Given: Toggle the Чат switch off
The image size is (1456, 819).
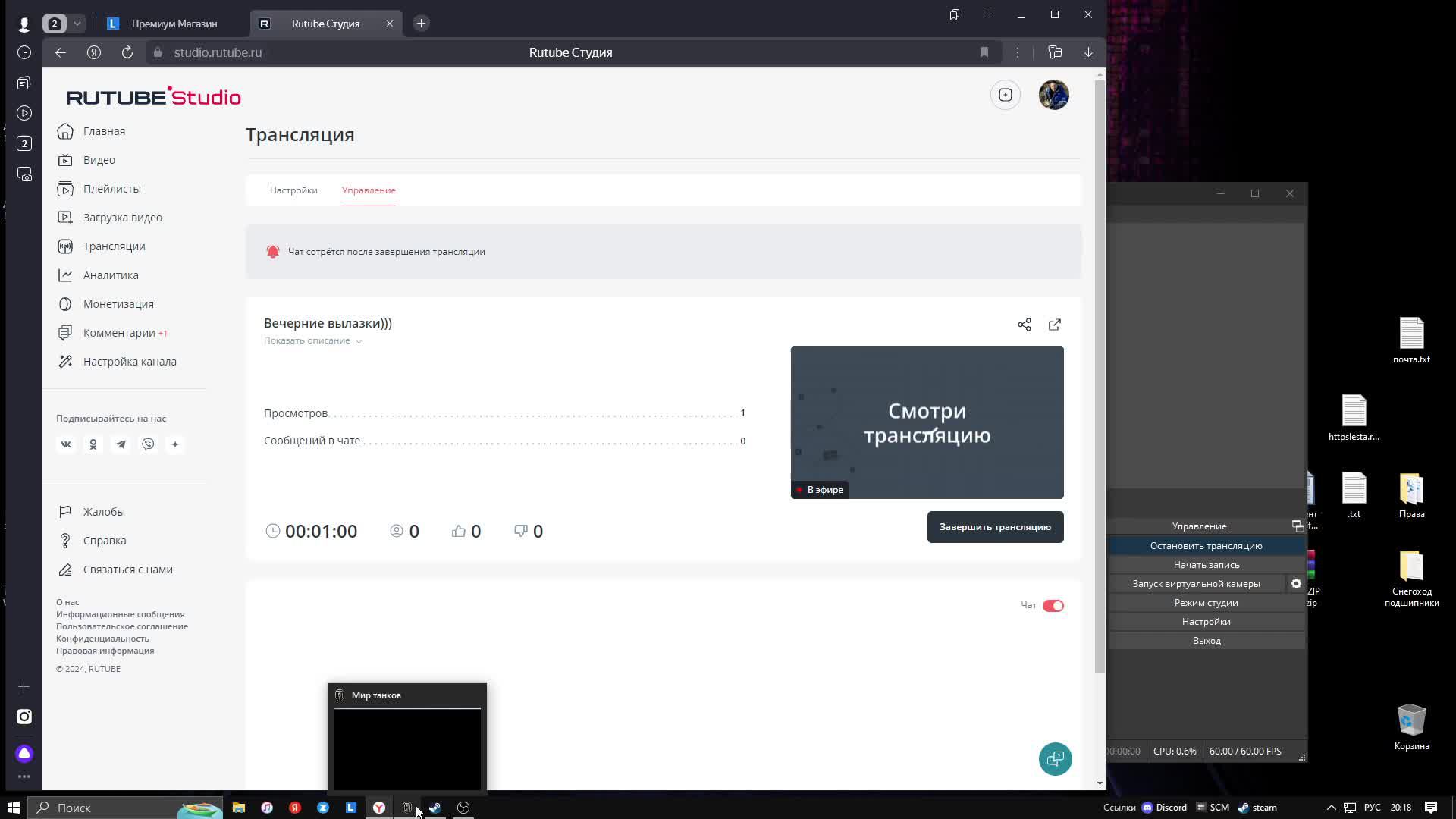Looking at the screenshot, I should click(1053, 605).
